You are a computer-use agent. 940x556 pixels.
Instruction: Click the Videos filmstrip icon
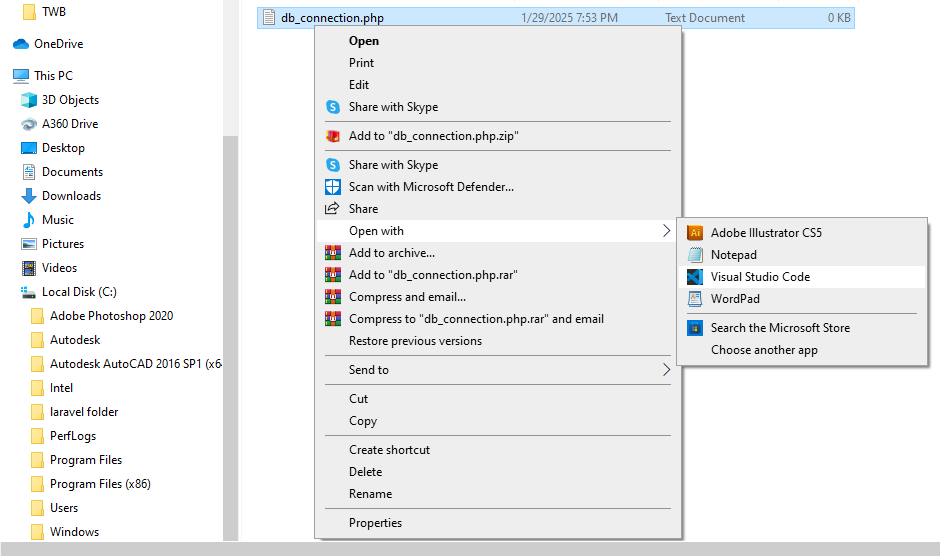(29, 268)
